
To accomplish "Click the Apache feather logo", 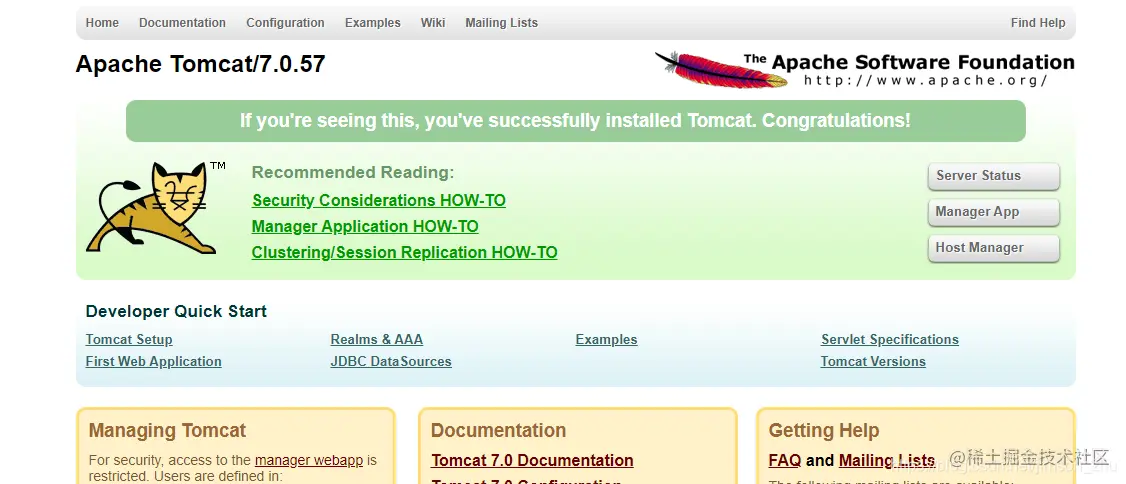I will [721, 70].
